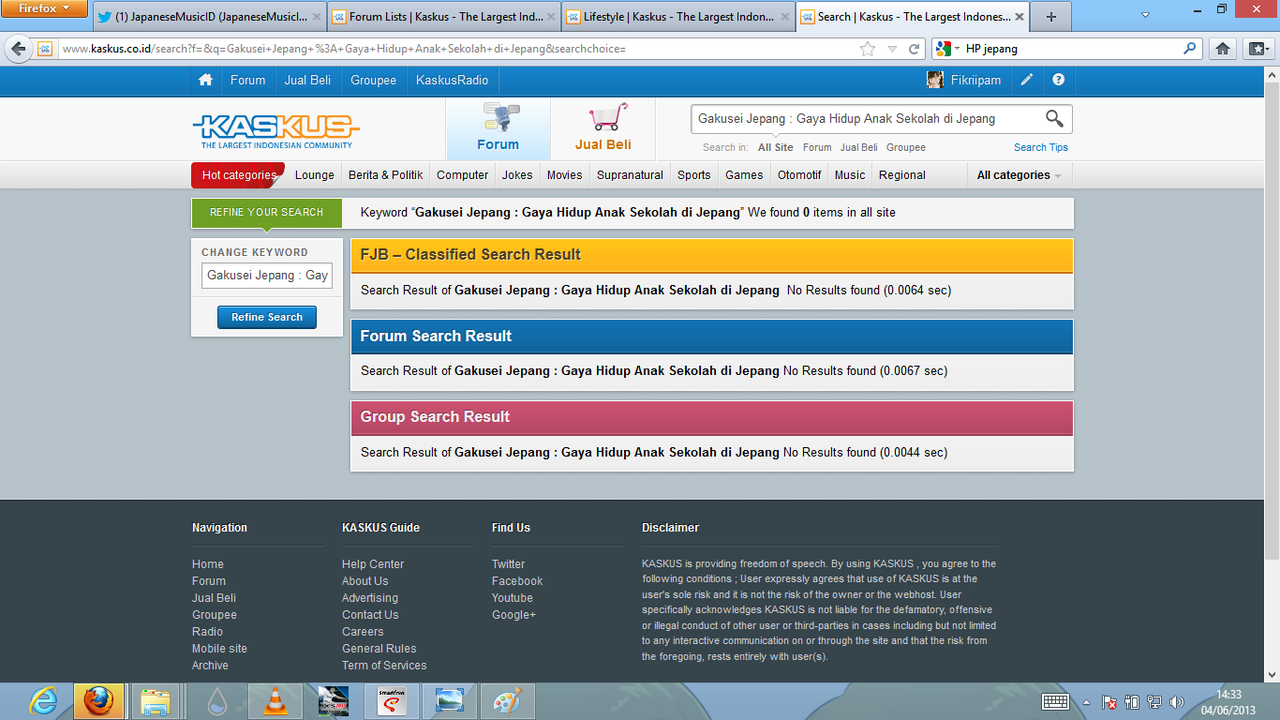Click the Firefox icon in the taskbar
1280x720 pixels.
[98, 702]
